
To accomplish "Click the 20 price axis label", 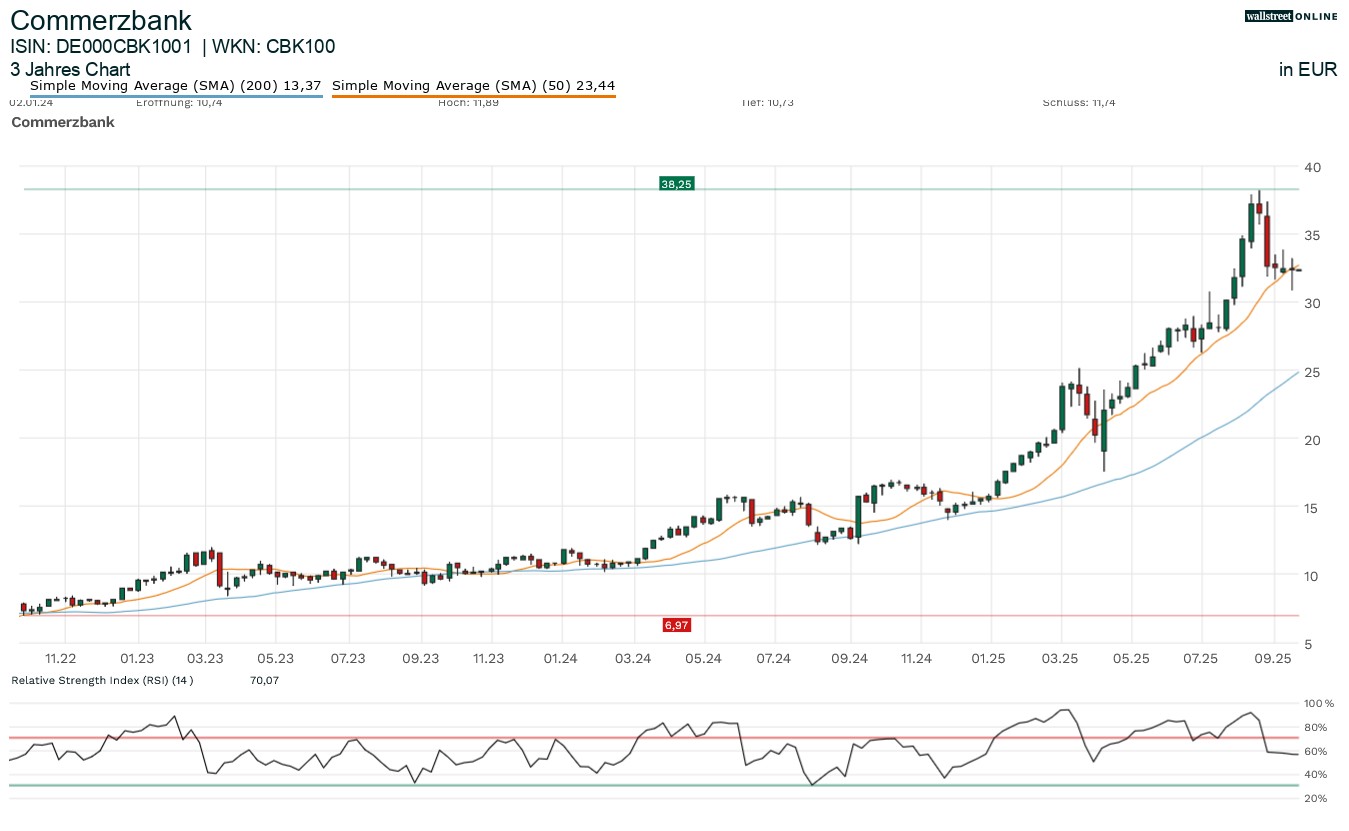I will 1312,440.
